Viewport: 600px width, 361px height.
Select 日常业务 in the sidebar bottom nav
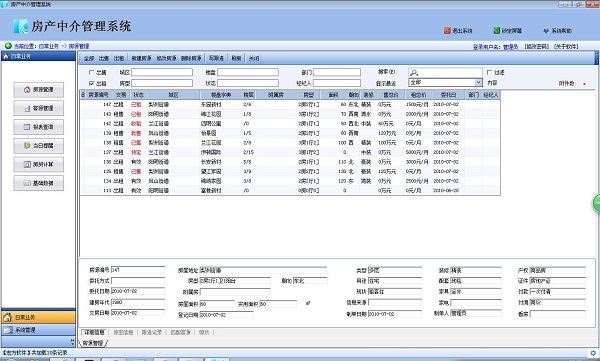click(x=38, y=317)
